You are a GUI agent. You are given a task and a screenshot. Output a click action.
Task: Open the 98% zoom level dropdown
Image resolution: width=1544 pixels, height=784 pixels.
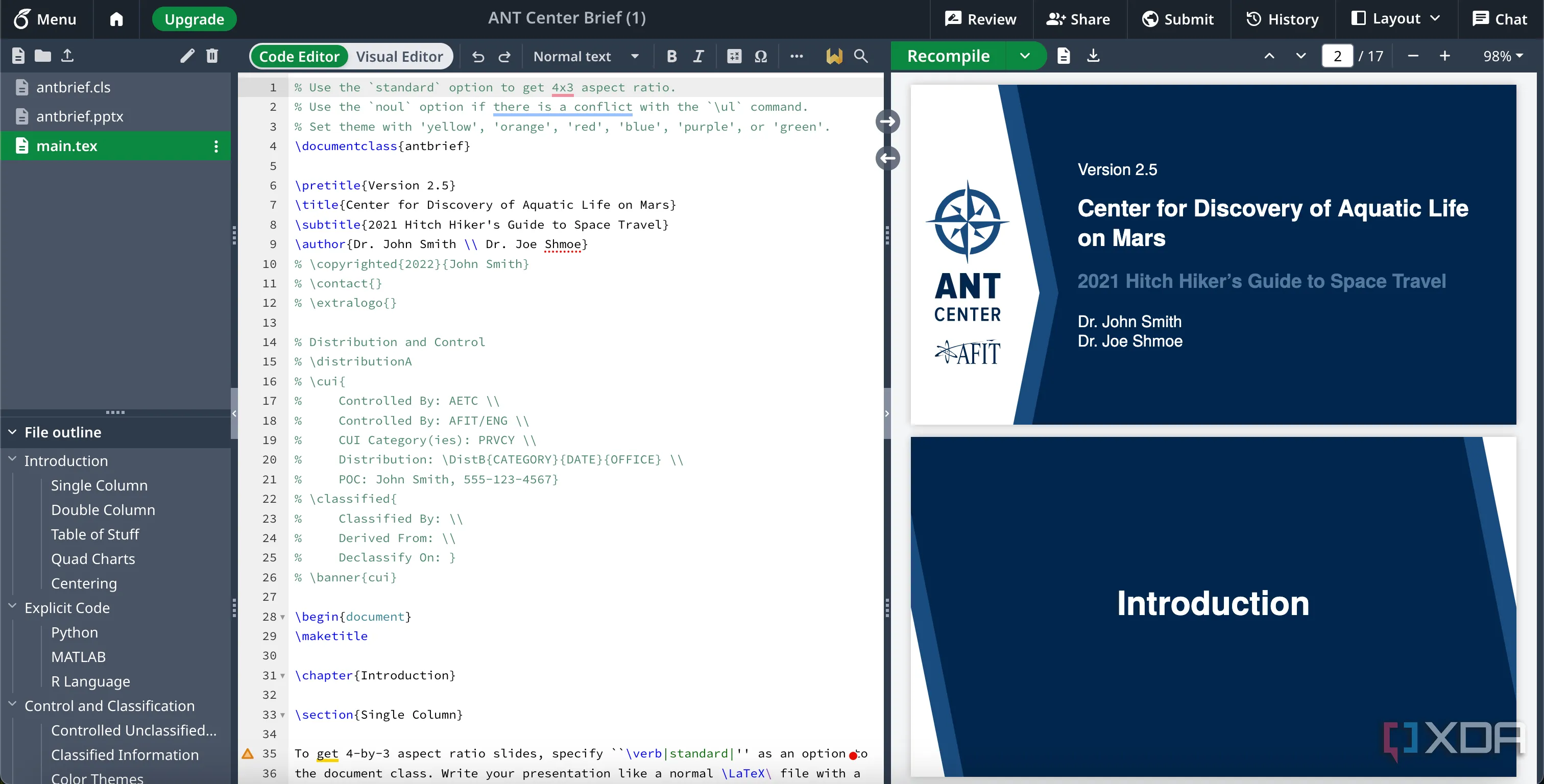(1503, 56)
